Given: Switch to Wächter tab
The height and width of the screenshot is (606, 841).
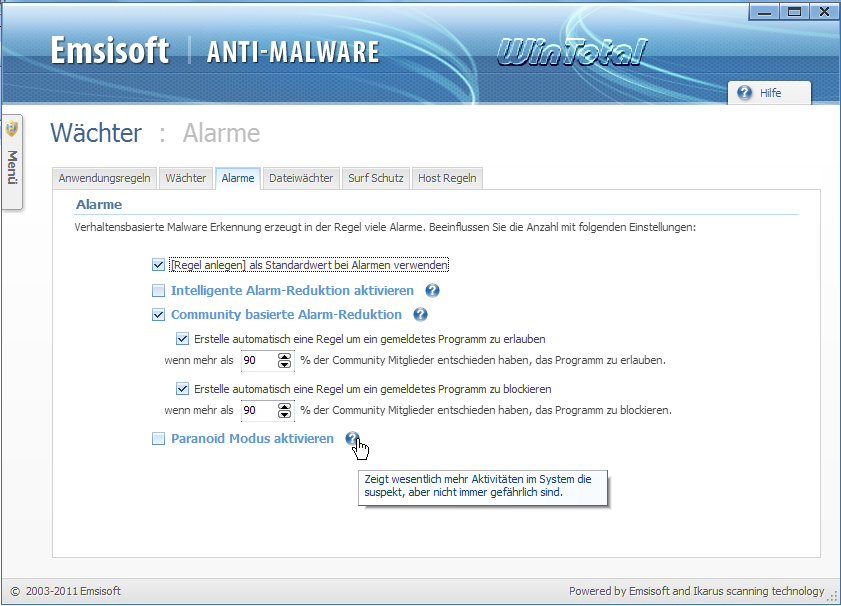Looking at the screenshot, I should point(186,179).
